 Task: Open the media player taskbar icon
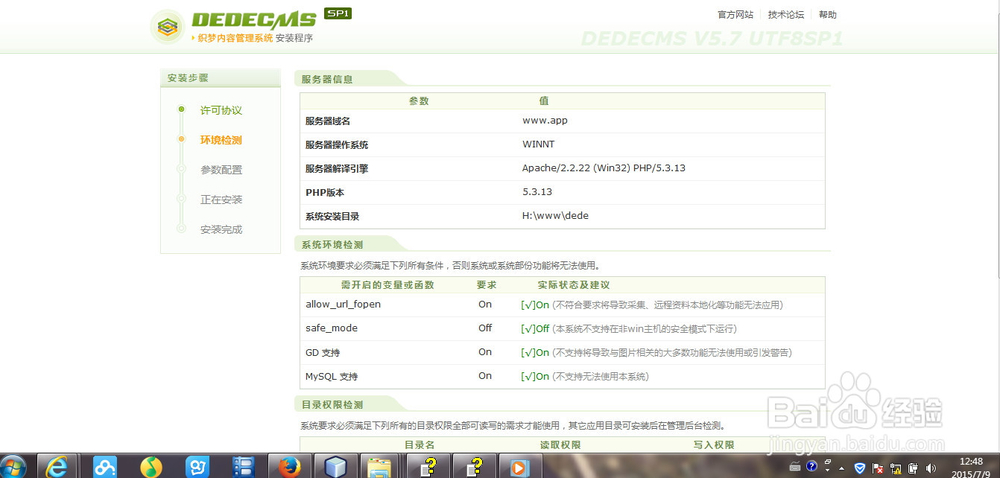coord(518,467)
